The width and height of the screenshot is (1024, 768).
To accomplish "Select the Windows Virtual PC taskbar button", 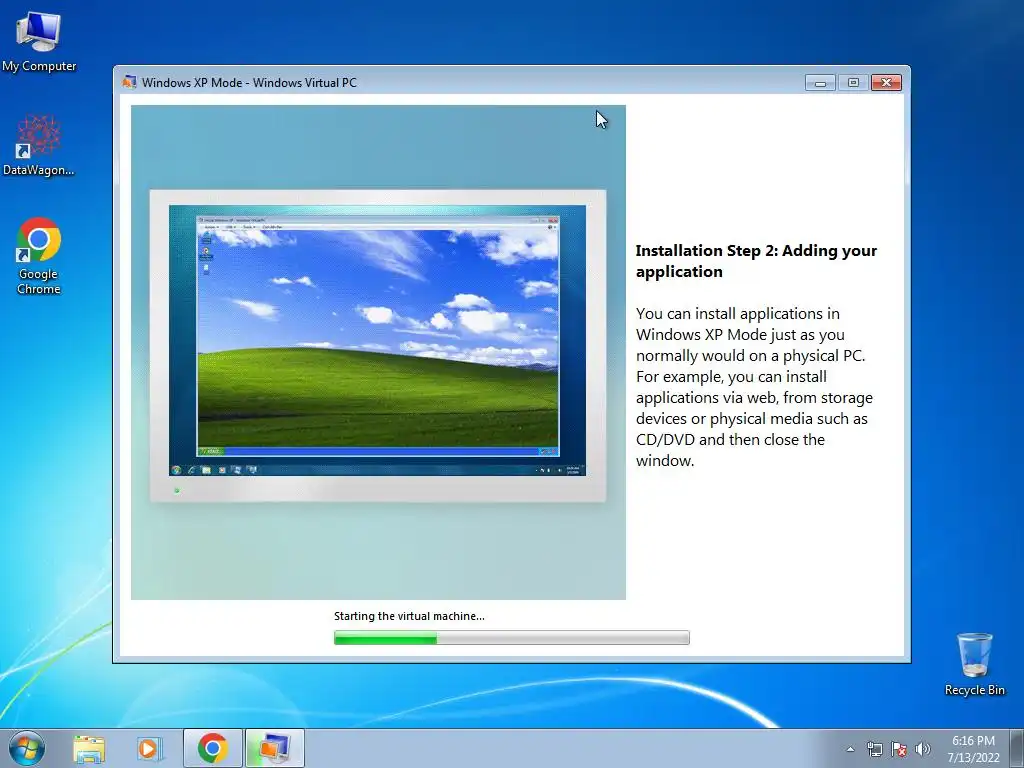I will click(x=275, y=748).
